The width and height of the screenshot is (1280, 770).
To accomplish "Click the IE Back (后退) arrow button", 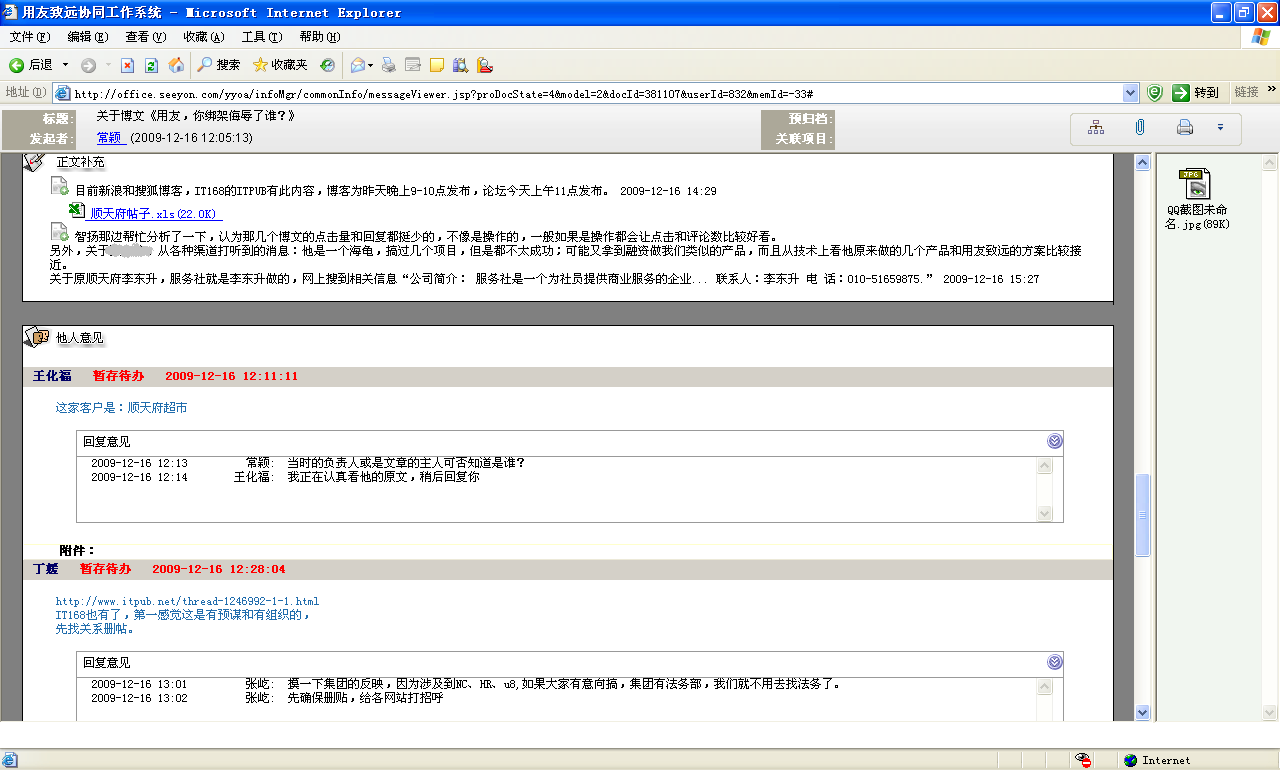I will click(31, 65).
